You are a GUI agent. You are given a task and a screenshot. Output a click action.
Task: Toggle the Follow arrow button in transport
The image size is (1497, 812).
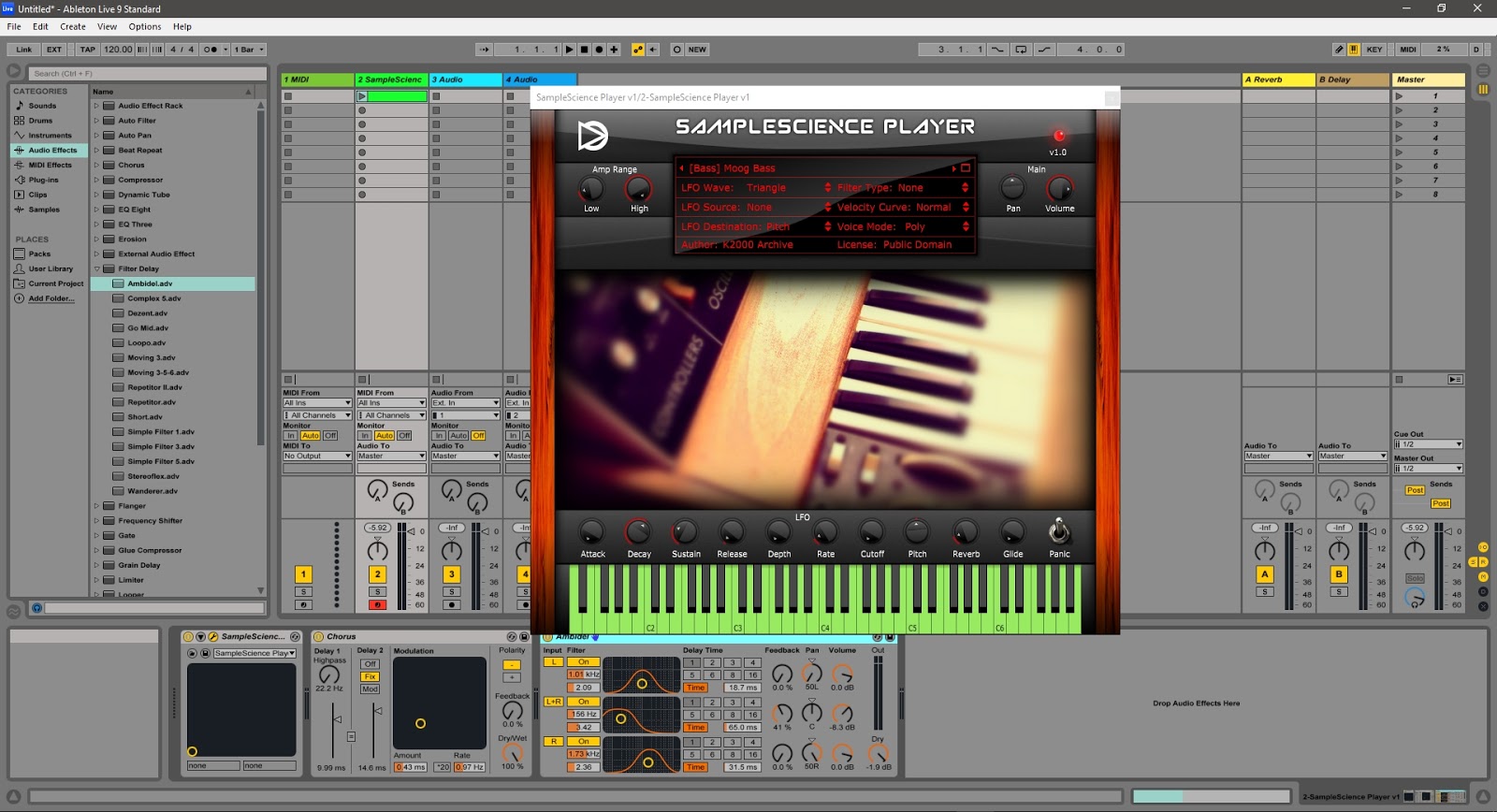484,50
